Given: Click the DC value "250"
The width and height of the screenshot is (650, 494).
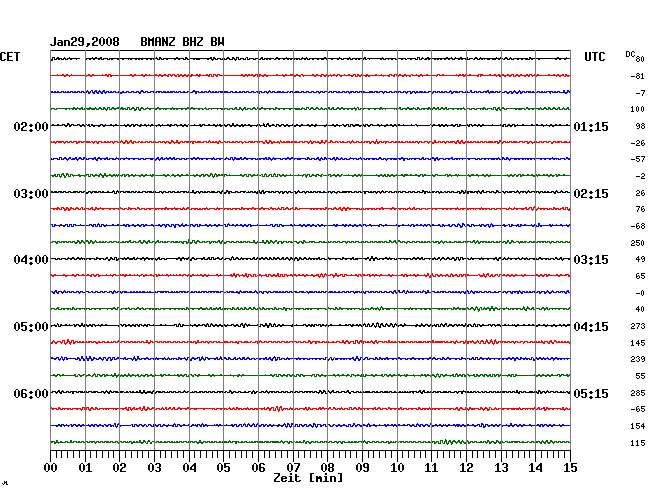Looking at the screenshot, I should pyautogui.click(x=638, y=243).
